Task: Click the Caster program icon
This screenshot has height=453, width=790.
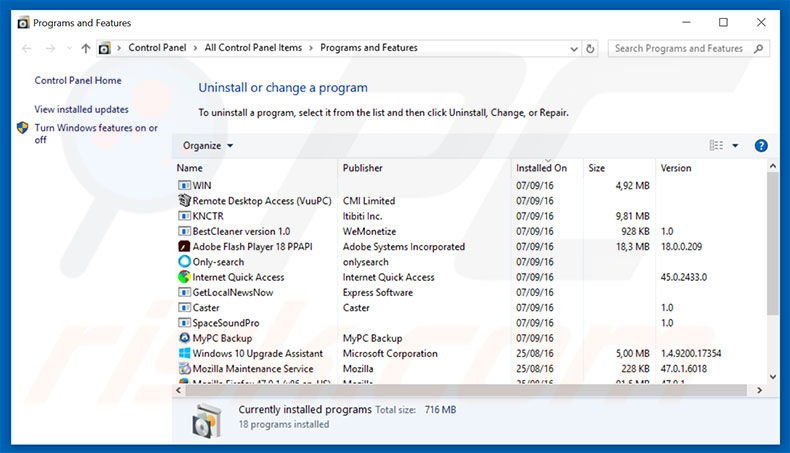Action: click(184, 307)
